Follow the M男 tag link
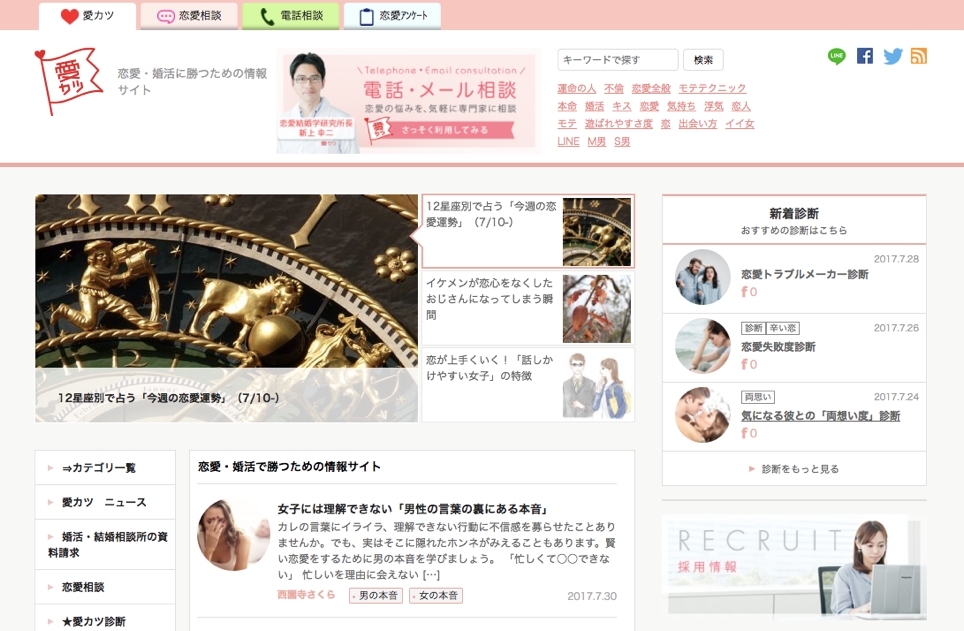Viewport: 964px width, 631px height. [x=596, y=141]
